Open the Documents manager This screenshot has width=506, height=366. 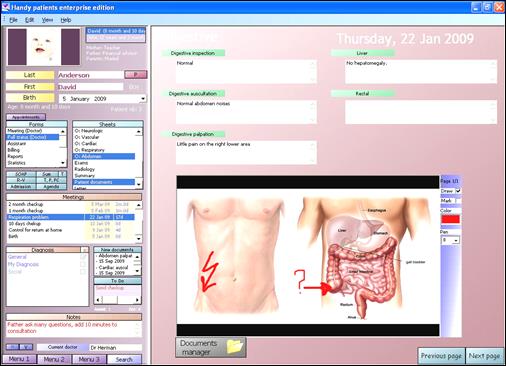211,347
